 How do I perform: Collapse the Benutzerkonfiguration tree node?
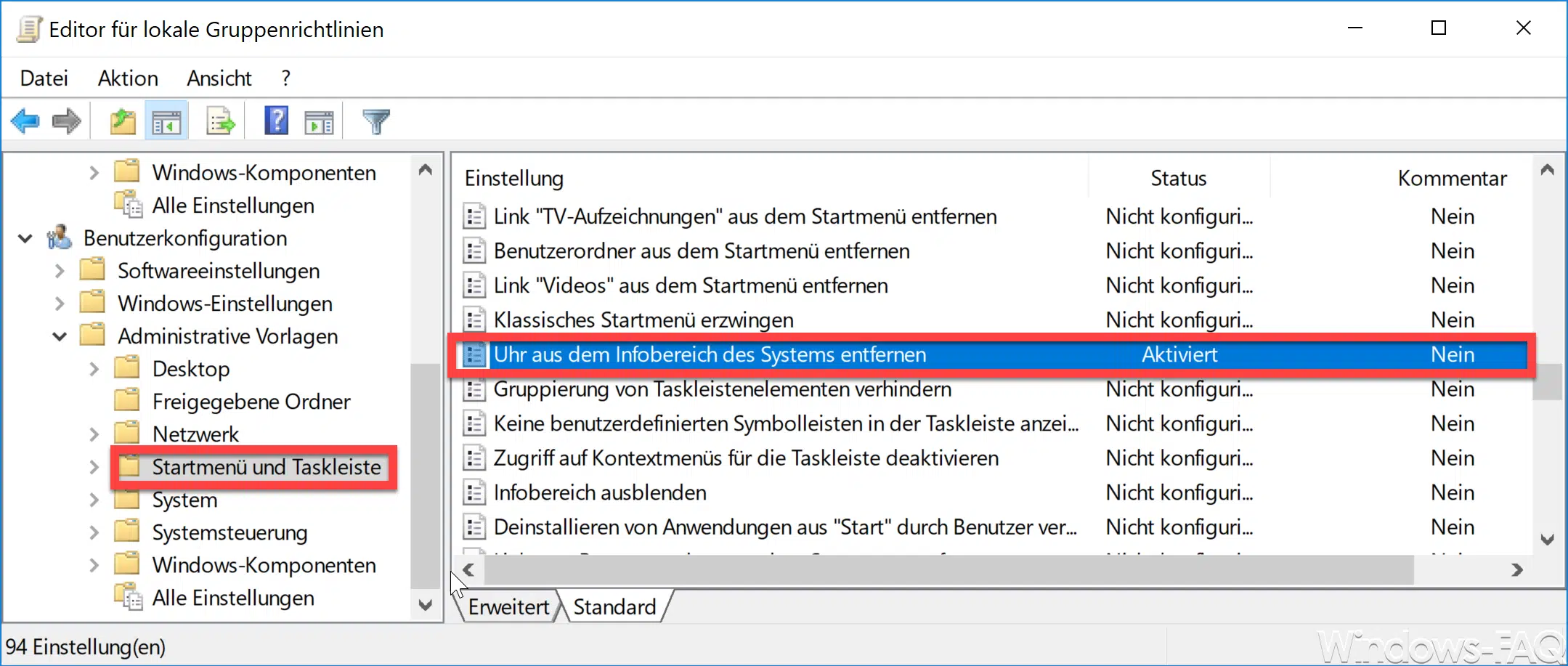click(25, 238)
